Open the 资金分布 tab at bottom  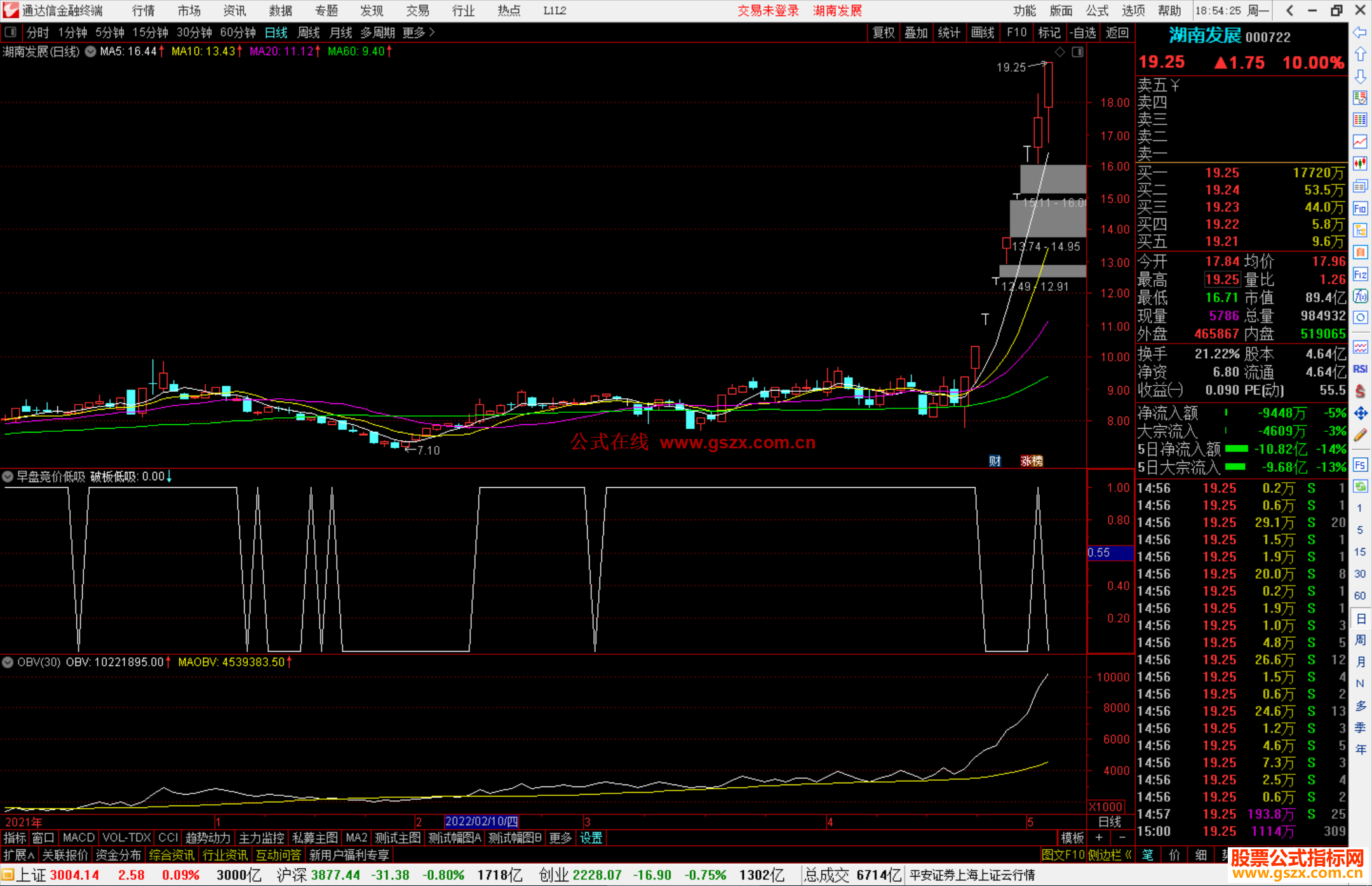(x=118, y=855)
